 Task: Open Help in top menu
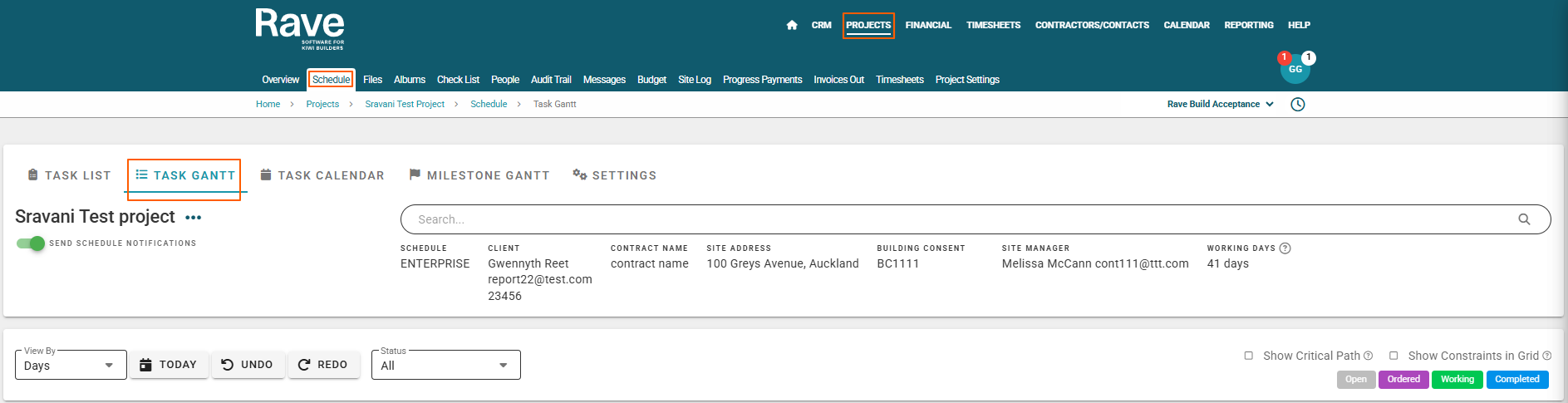(x=1299, y=25)
